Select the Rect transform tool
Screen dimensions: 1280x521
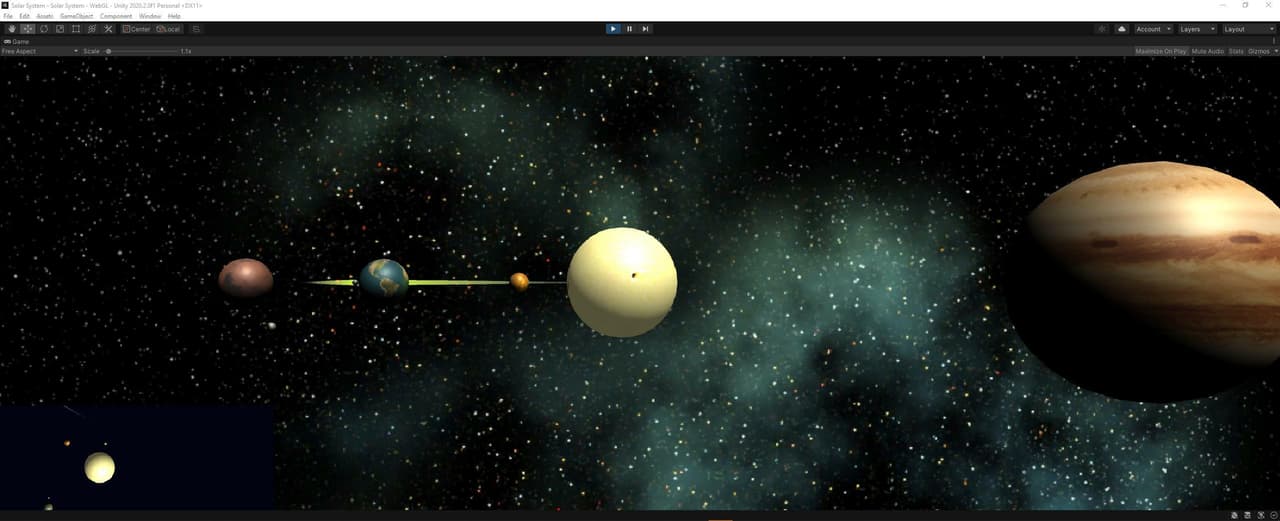(76, 29)
